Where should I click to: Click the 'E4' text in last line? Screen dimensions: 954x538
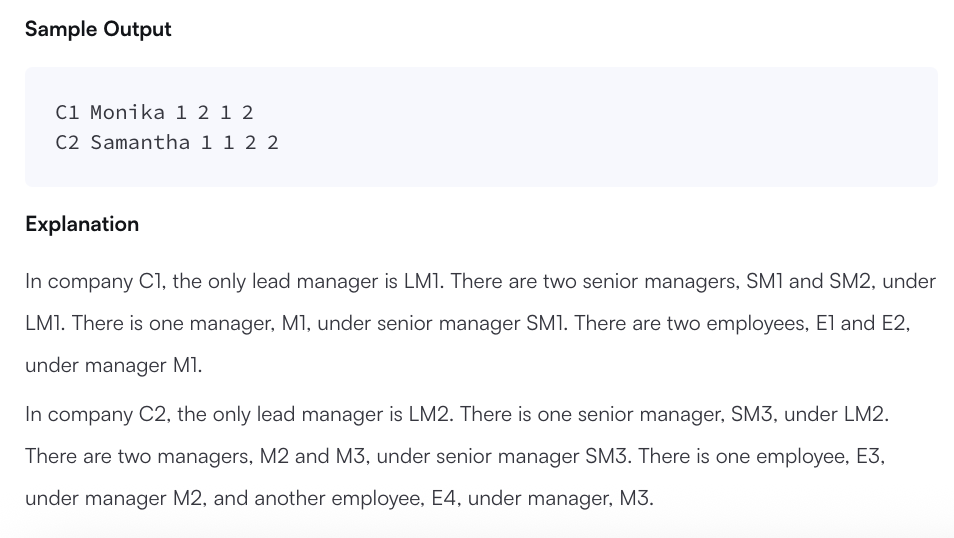pyautogui.click(x=444, y=498)
